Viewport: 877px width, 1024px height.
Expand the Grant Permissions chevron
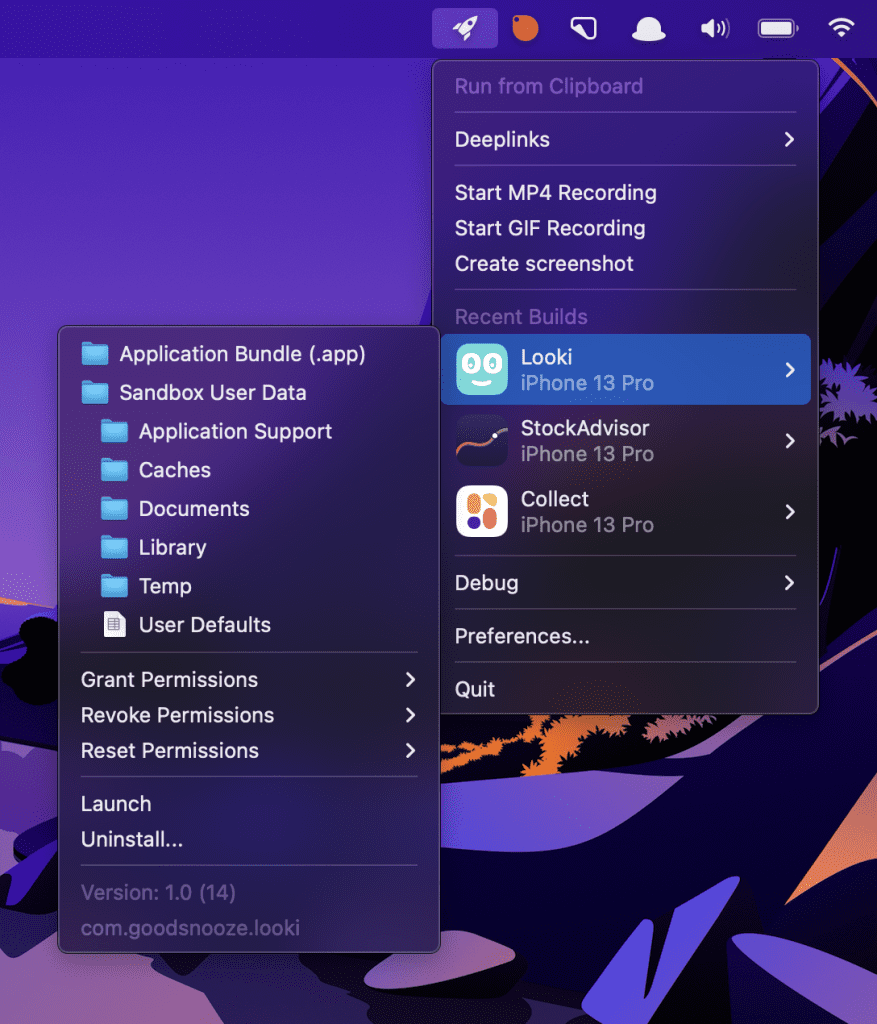click(x=410, y=680)
